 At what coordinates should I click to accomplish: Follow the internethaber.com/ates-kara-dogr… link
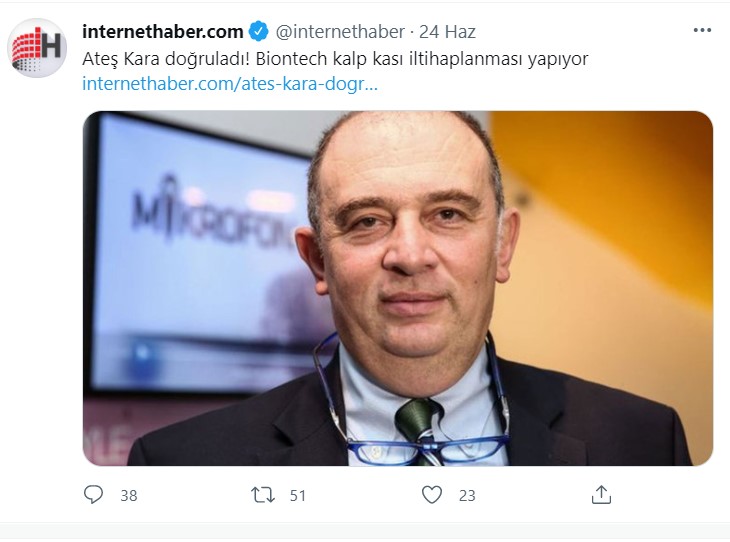(x=230, y=84)
